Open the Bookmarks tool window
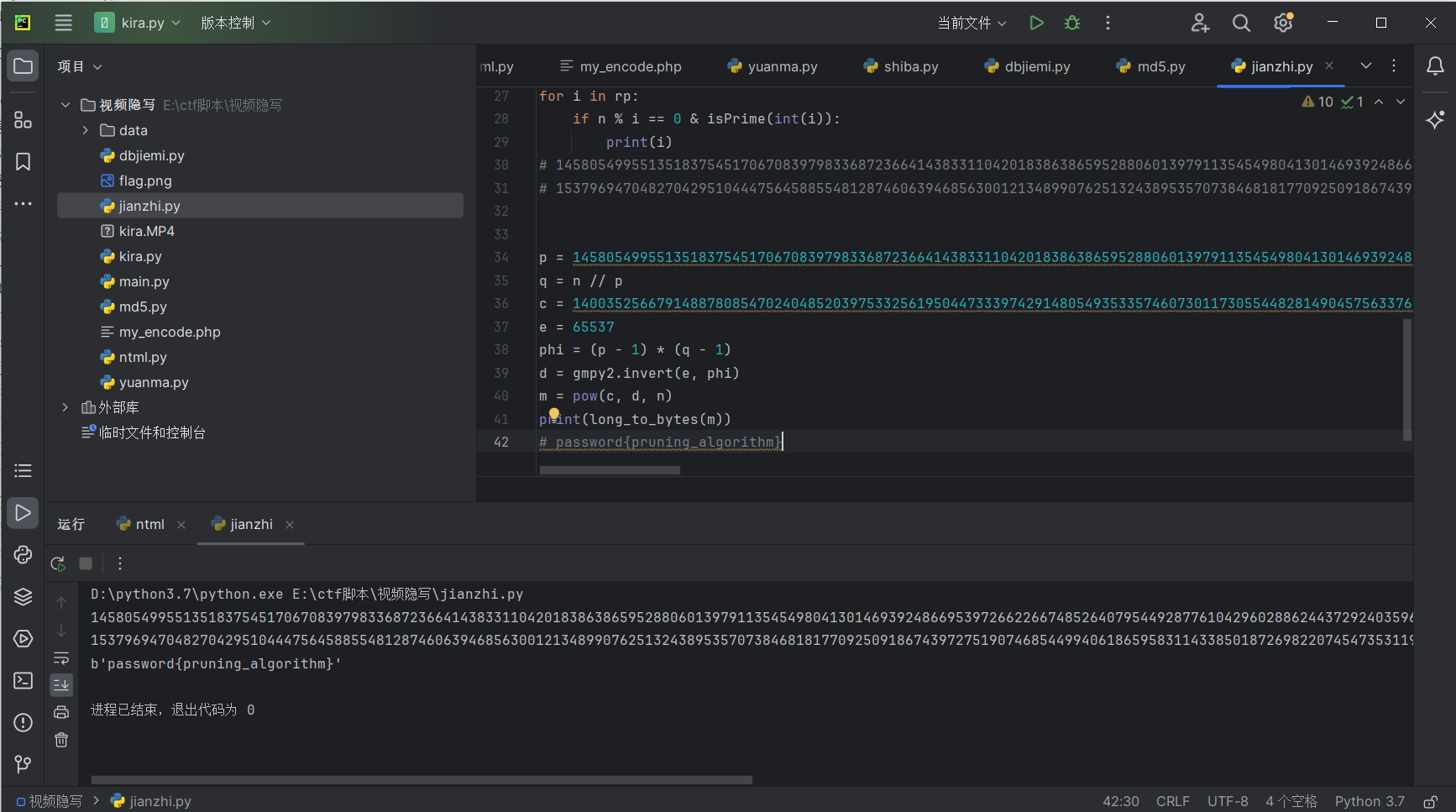1456x812 pixels. click(23, 162)
